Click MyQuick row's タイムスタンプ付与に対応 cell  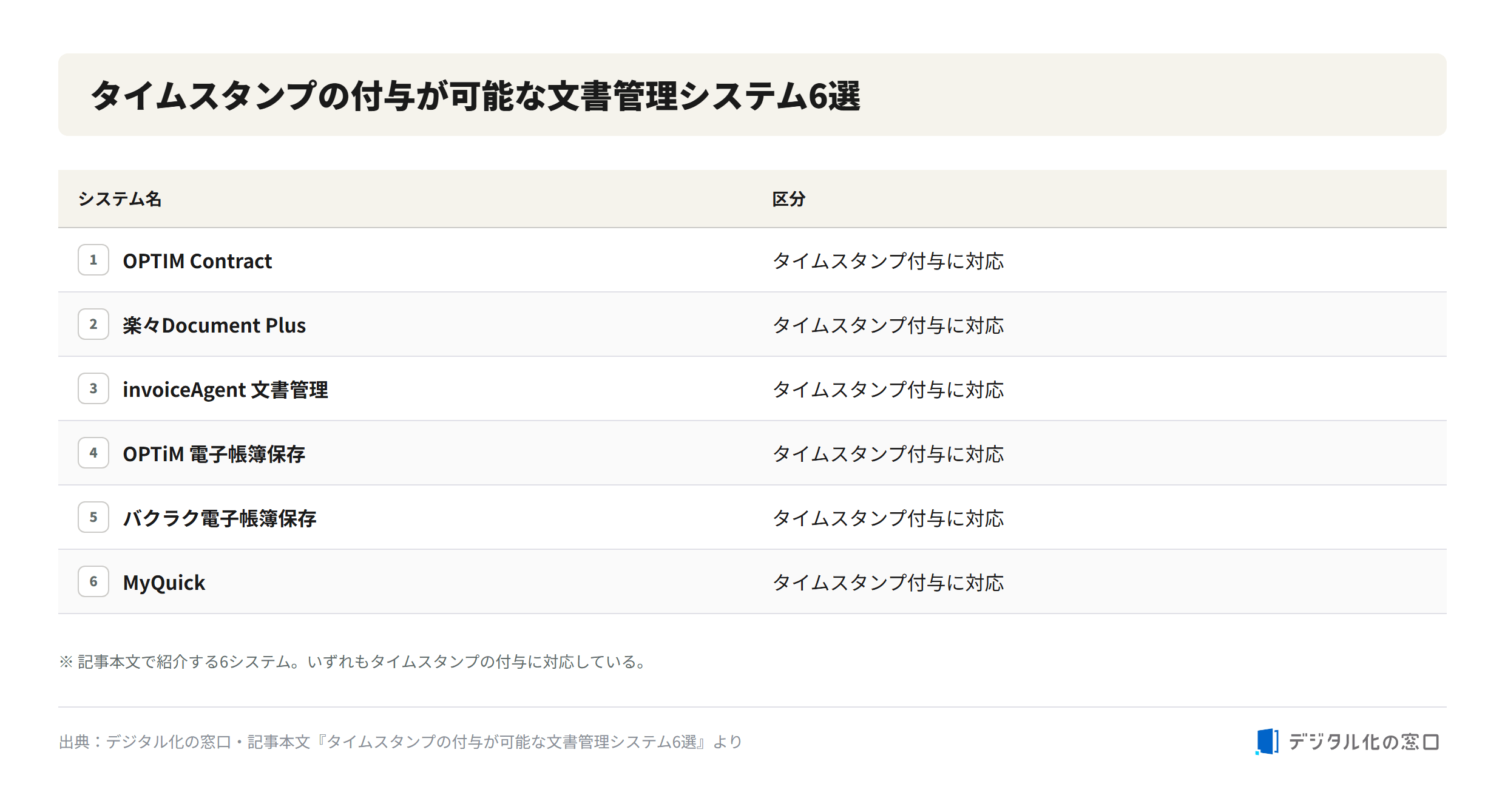point(888,583)
